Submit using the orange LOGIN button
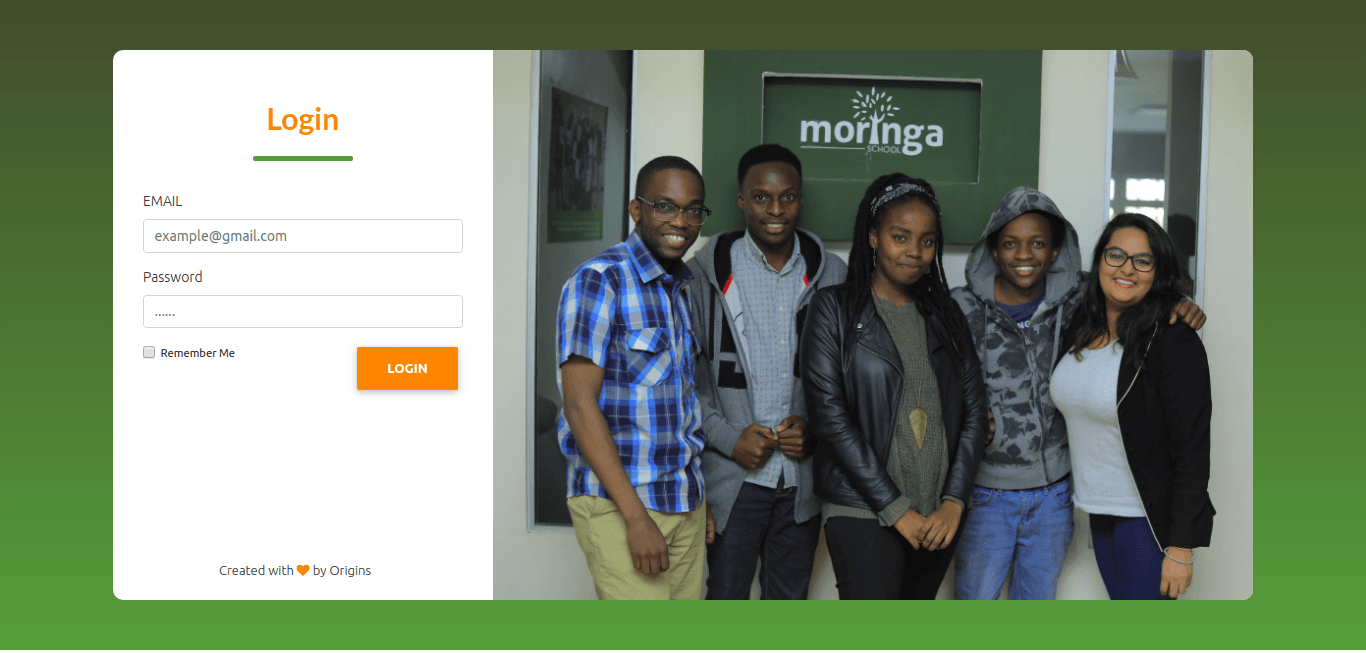The height and width of the screenshot is (653, 1366). (x=407, y=368)
